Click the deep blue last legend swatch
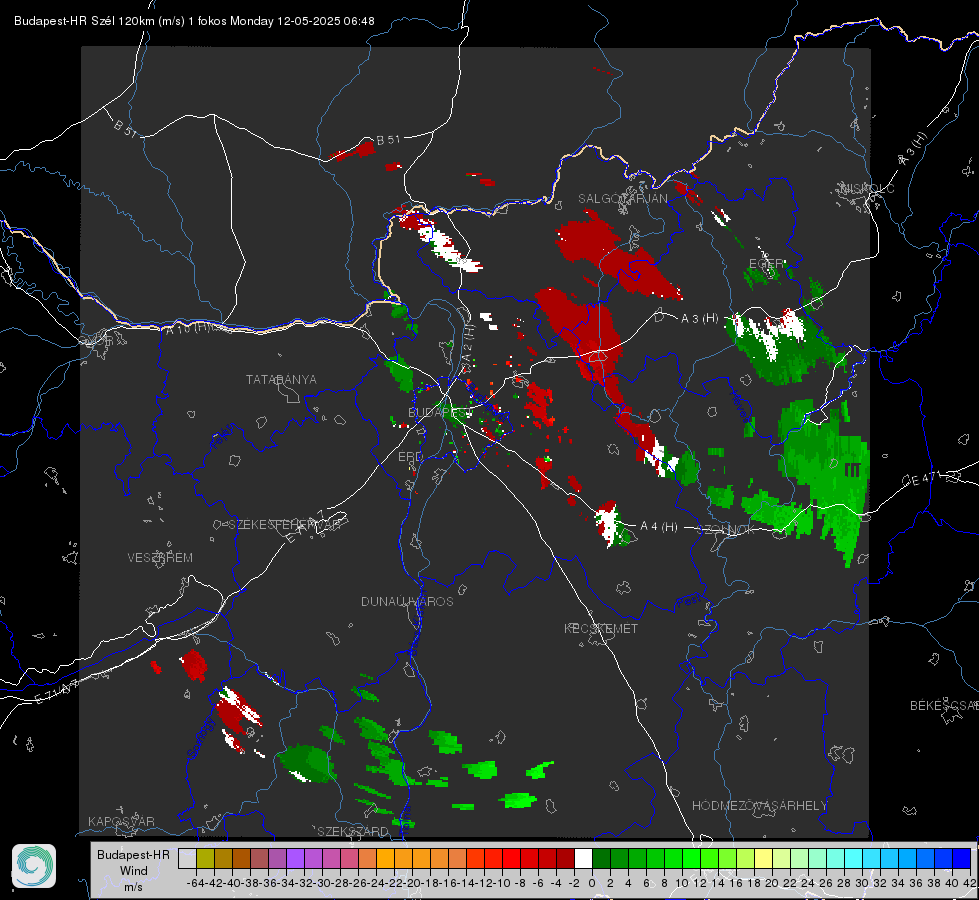The height and width of the screenshot is (900, 979). (962, 858)
